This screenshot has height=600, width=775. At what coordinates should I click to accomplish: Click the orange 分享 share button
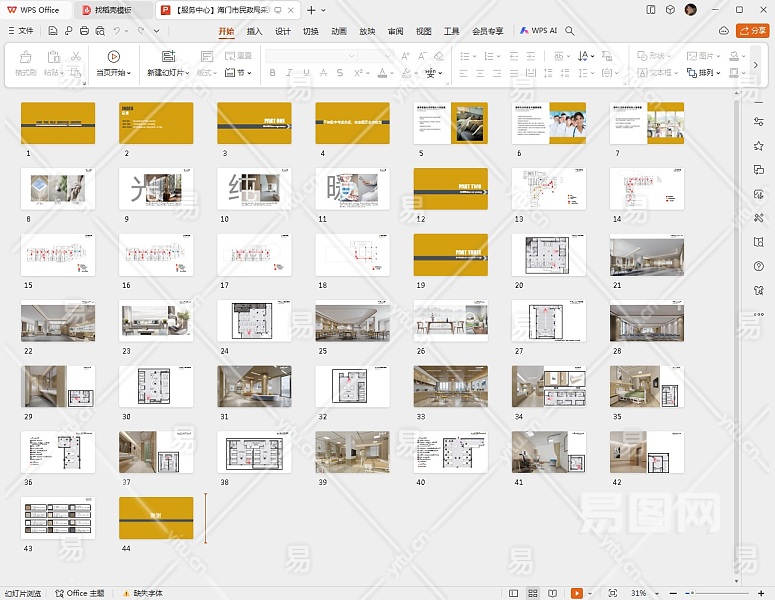point(752,31)
